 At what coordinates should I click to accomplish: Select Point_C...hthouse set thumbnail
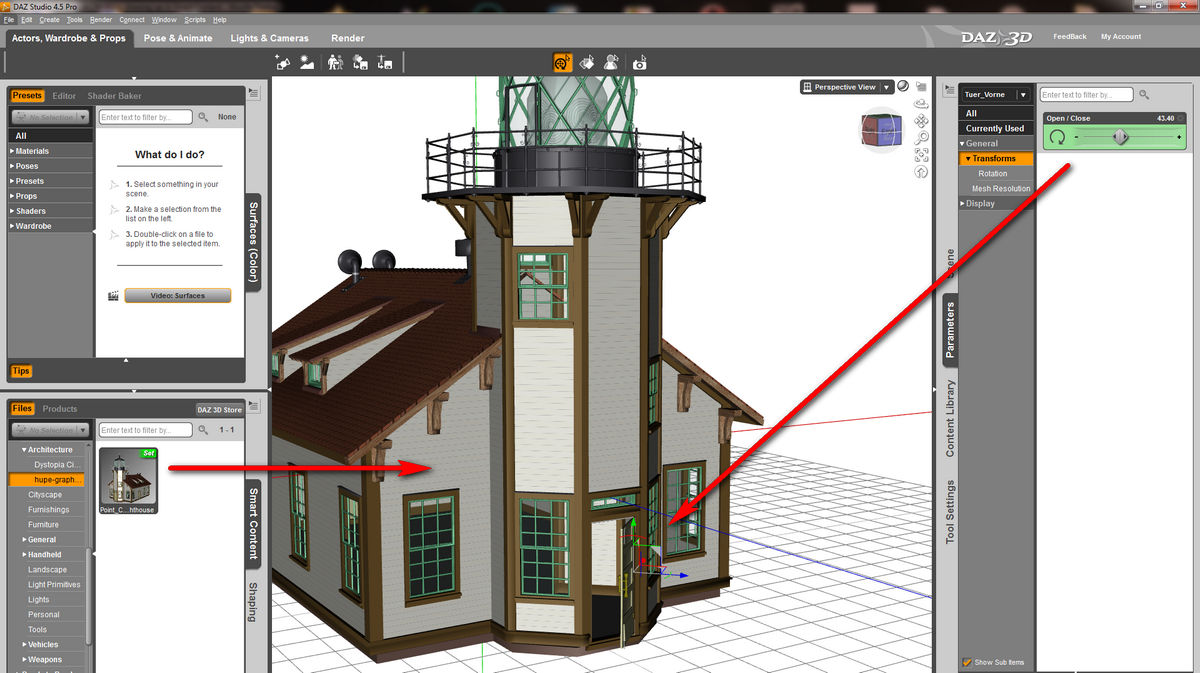pos(128,481)
